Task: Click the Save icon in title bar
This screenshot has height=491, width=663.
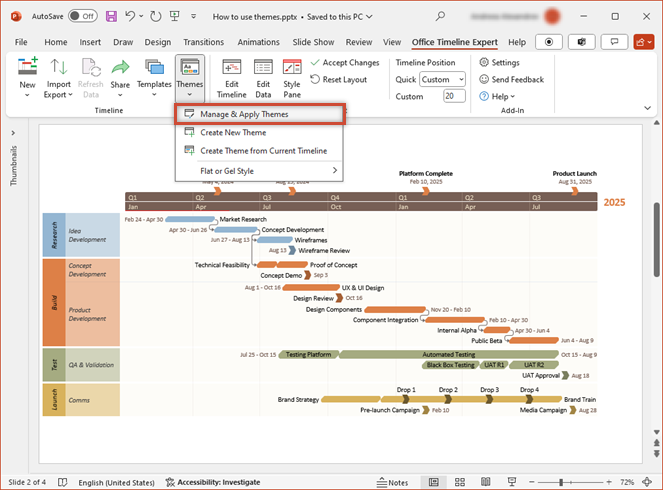Action: pyautogui.click(x=111, y=17)
